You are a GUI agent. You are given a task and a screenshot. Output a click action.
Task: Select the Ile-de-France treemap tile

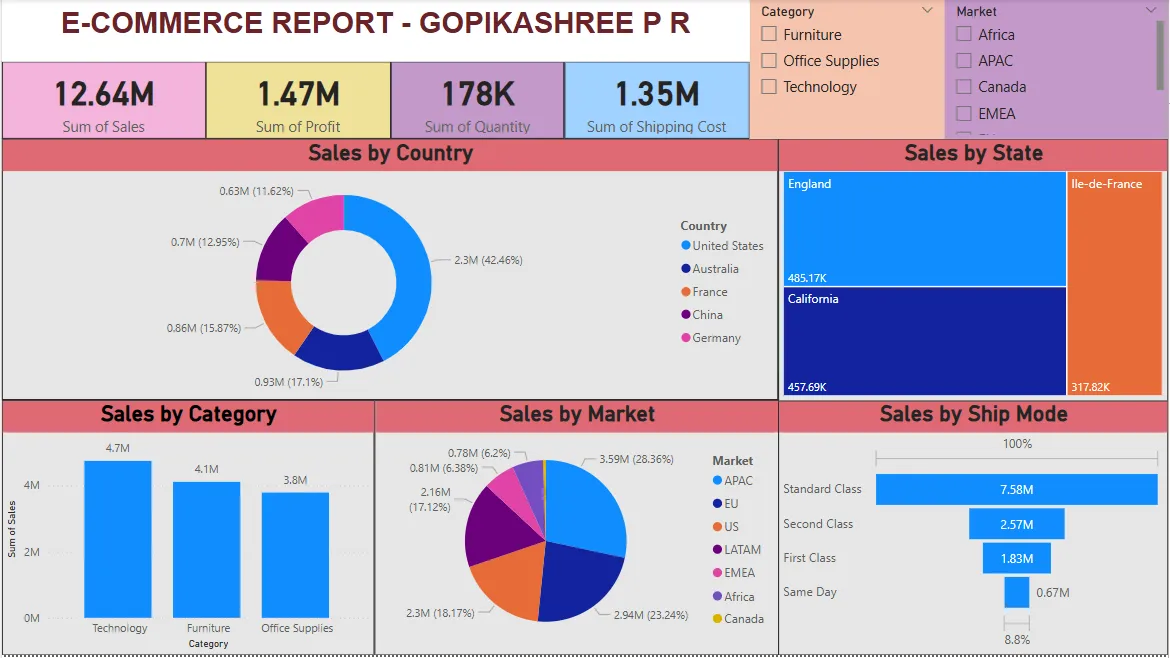point(1115,283)
